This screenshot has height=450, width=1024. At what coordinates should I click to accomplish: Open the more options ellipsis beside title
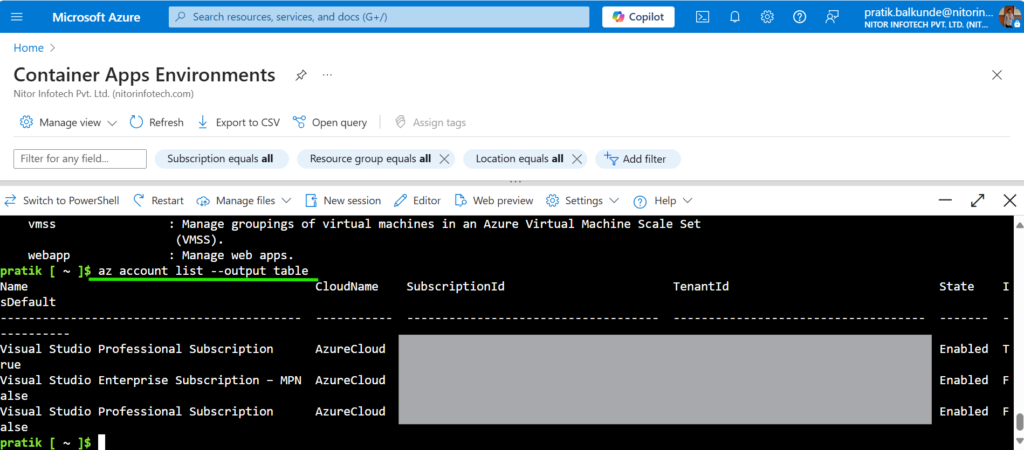(327, 75)
